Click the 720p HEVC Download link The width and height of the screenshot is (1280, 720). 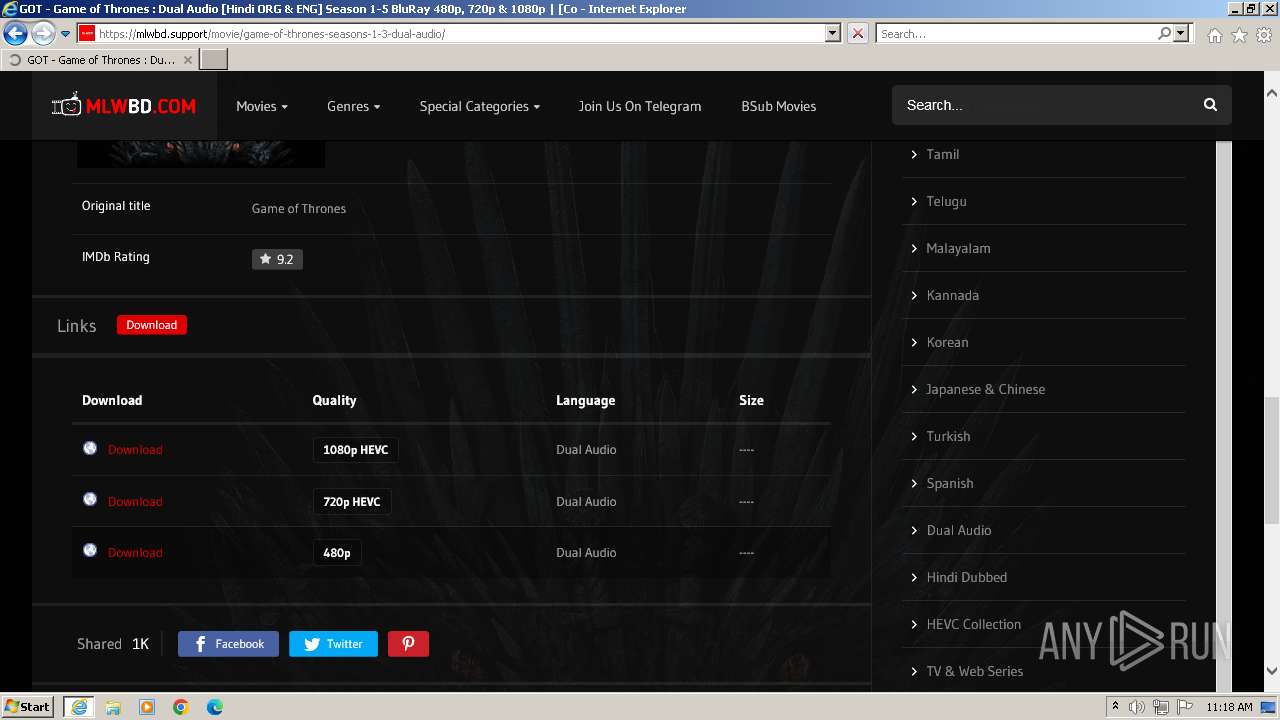tap(135, 502)
